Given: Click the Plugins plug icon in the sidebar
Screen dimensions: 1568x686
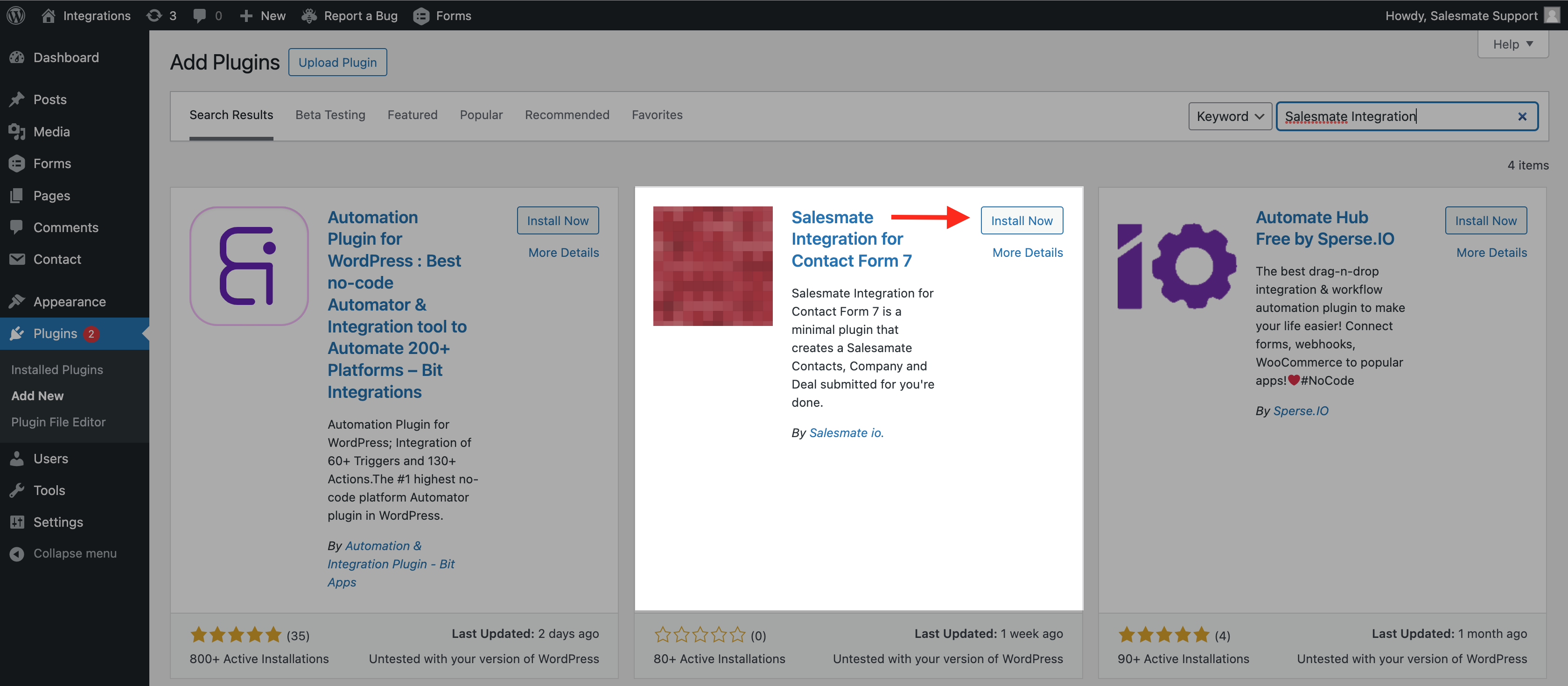Looking at the screenshot, I should [x=17, y=333].
